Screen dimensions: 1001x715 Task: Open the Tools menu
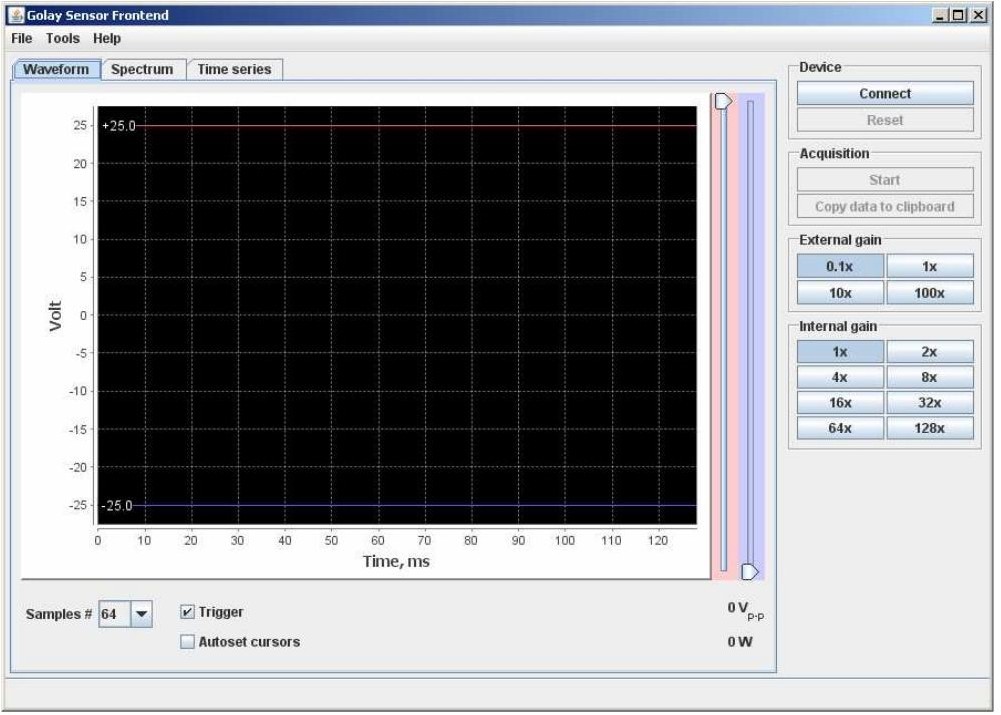click(62, 38)
